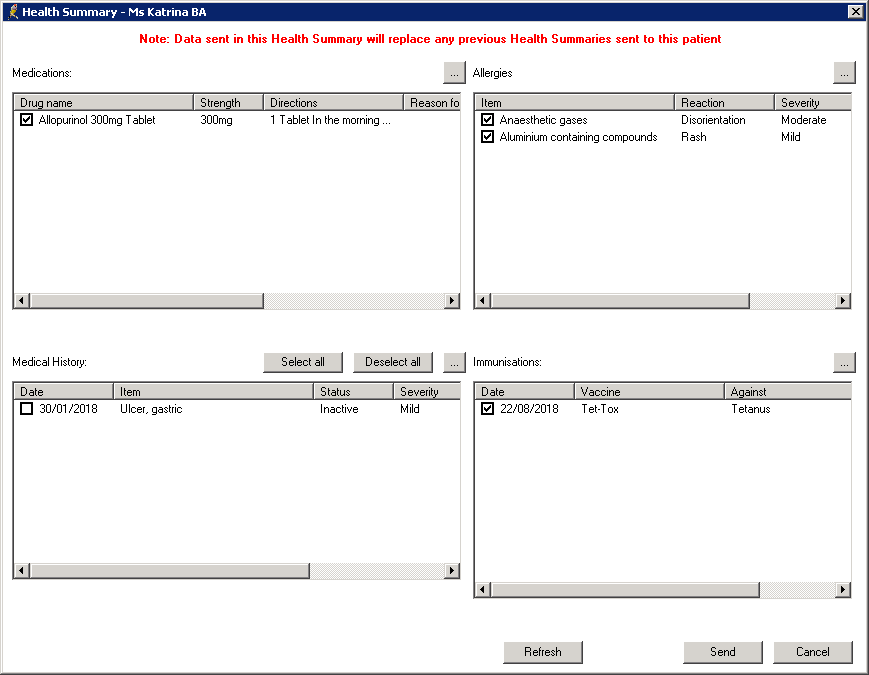Uncheck the 22/08/2018 Tet-Tox immunisation checkbox
This screenshot has height=675, width=869.
tap(488, 409)
